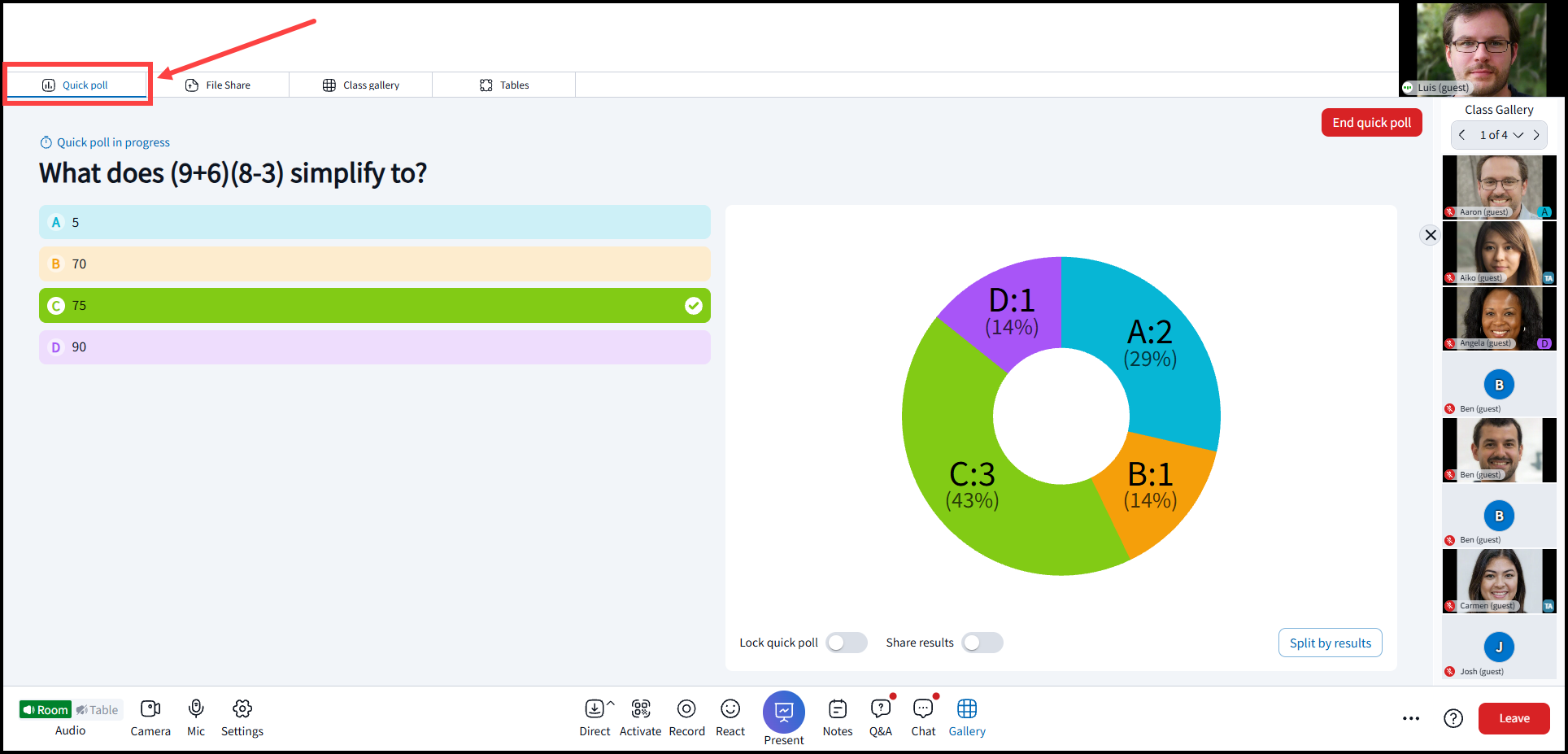
Task: Open the Tables tab
Action: (504, 85)
